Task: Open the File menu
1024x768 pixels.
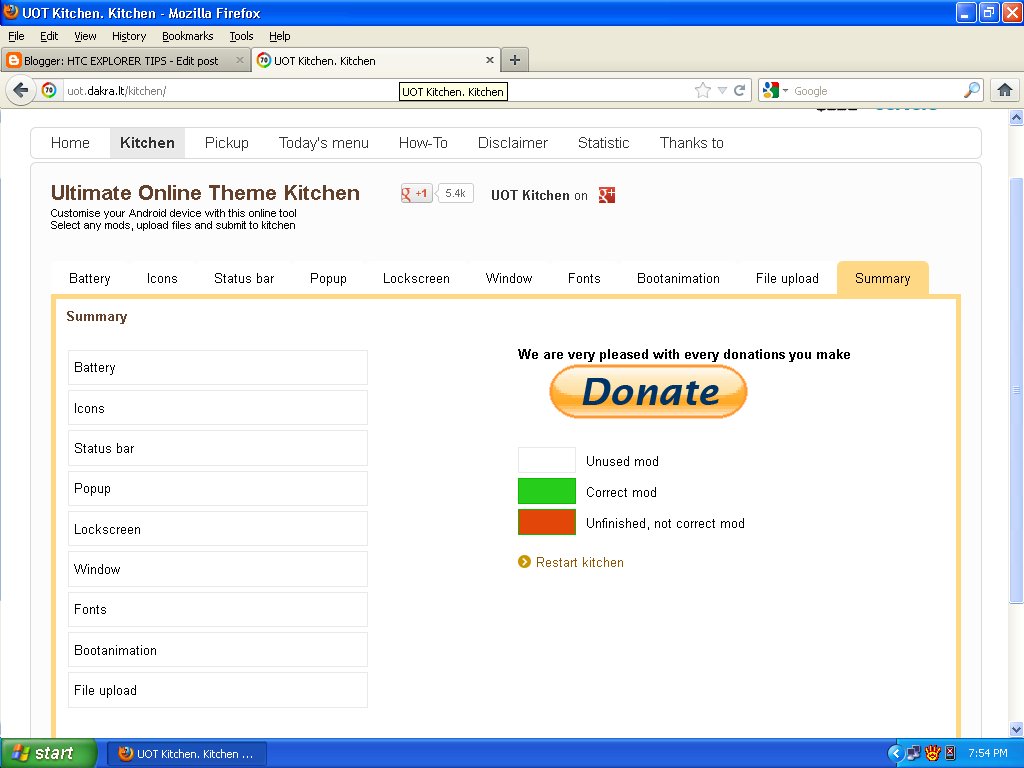Action: coord(16,36)
